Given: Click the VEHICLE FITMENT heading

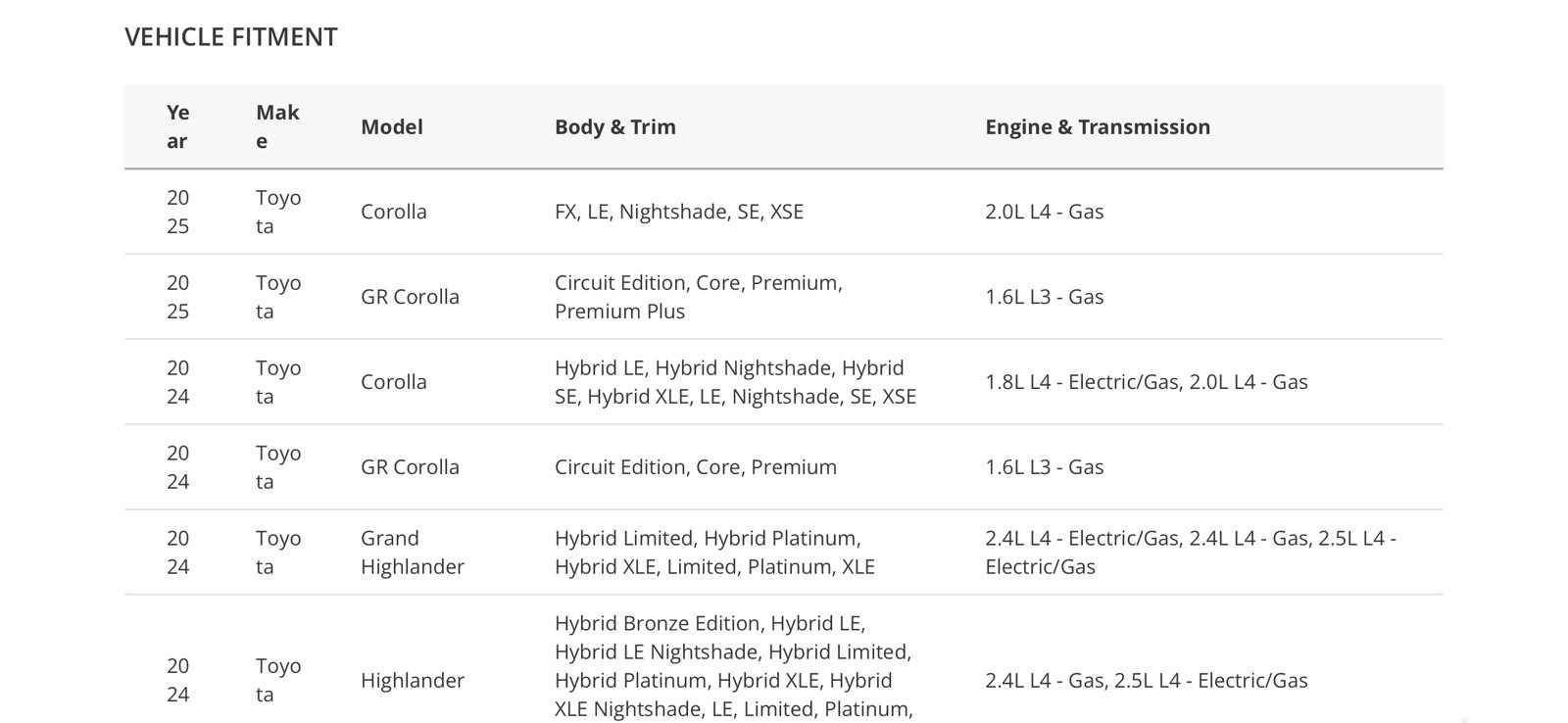Looking at the screenshot, I should click(231, 37).
